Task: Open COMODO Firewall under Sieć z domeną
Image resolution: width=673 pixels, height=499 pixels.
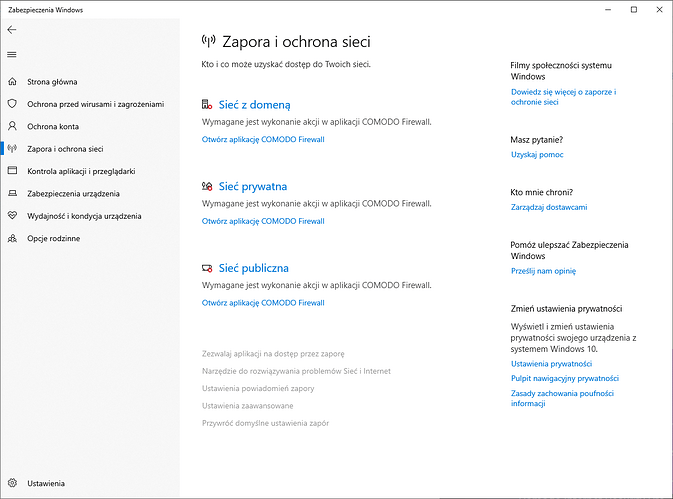Action: (x=263, y=139)
